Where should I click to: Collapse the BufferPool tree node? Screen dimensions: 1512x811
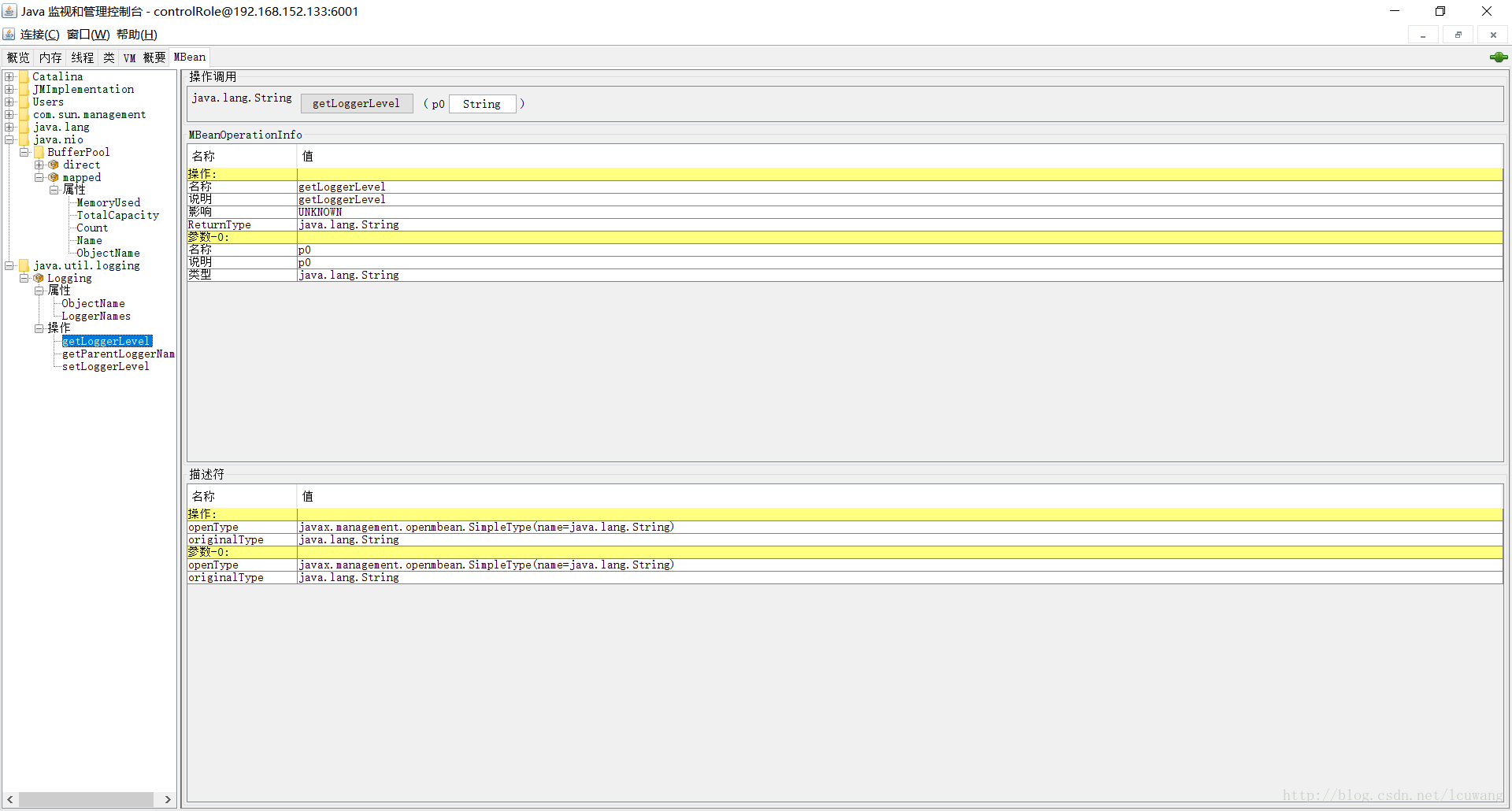tap(24, 152)
